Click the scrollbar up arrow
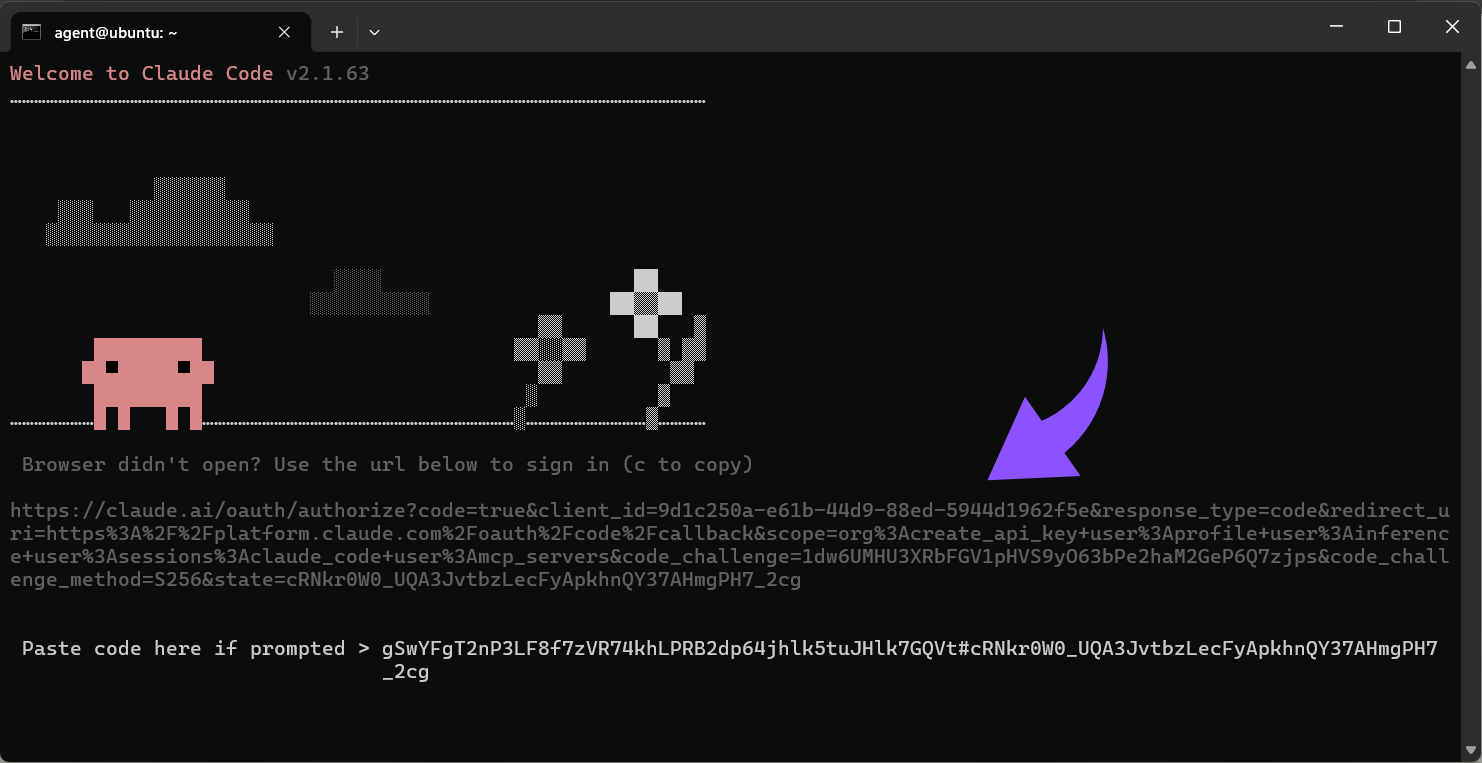This screenshot has height=763, width=1482. coord(1471,65)
